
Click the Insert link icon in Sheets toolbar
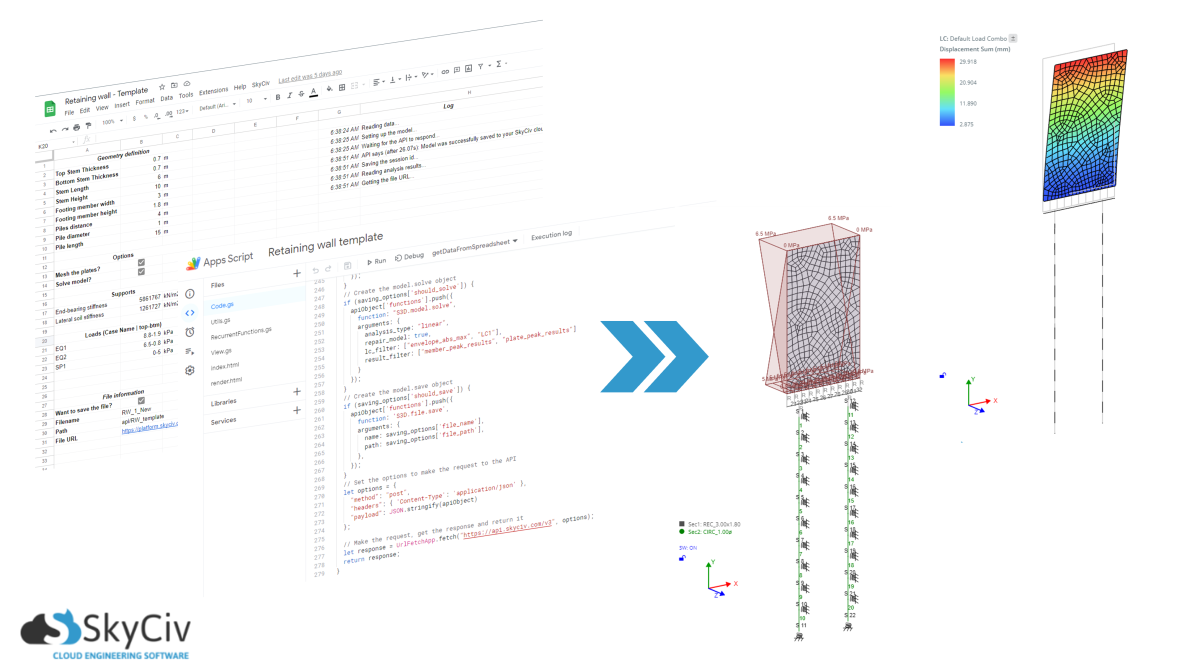[444, 72]
